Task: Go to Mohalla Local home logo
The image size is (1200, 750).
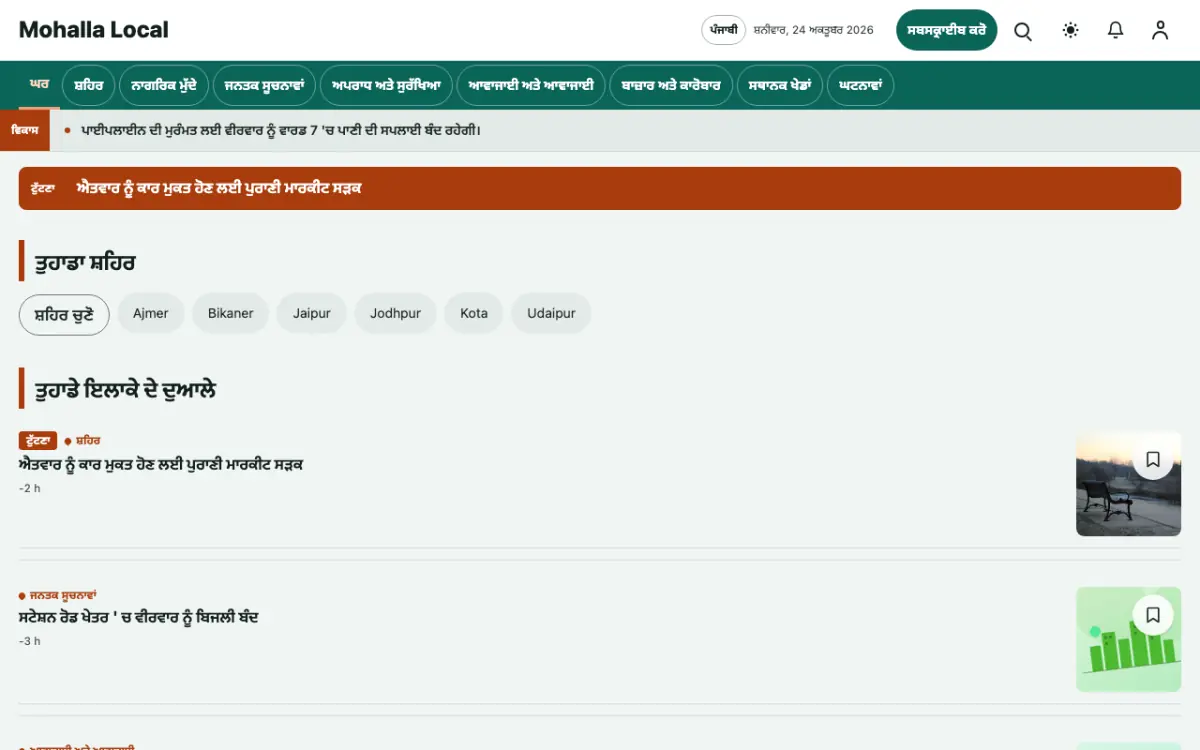Action: coord(94,30)
